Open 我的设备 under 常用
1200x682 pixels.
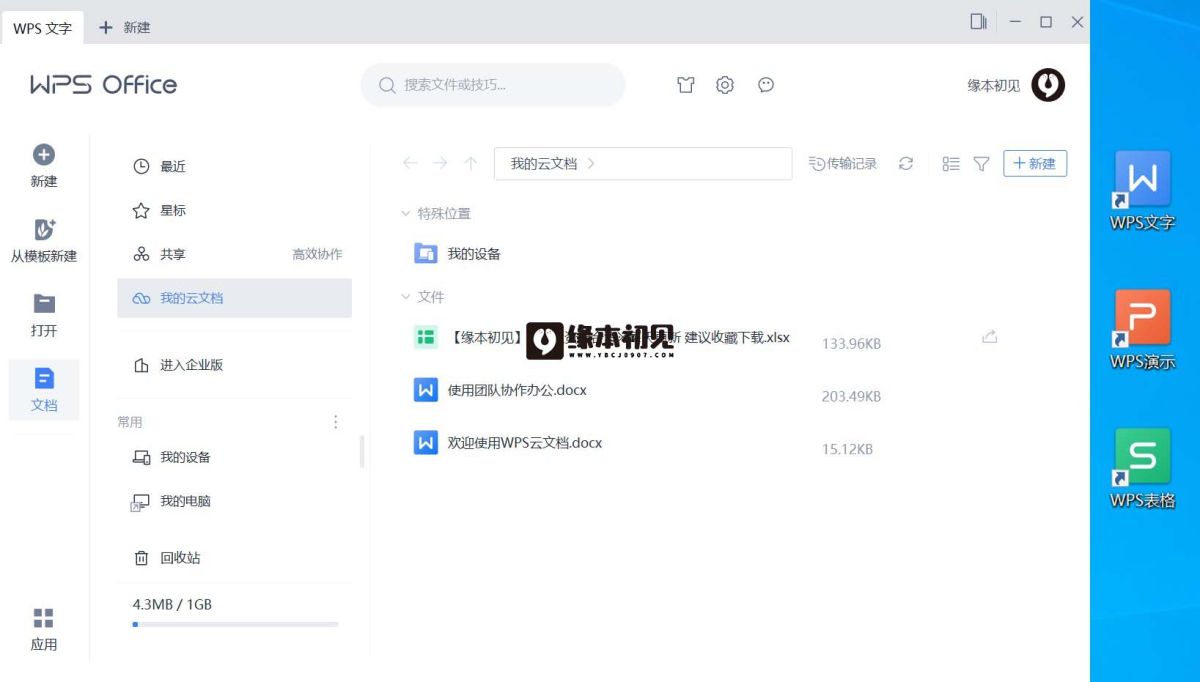pyautogui.click(x=234, y=457)
